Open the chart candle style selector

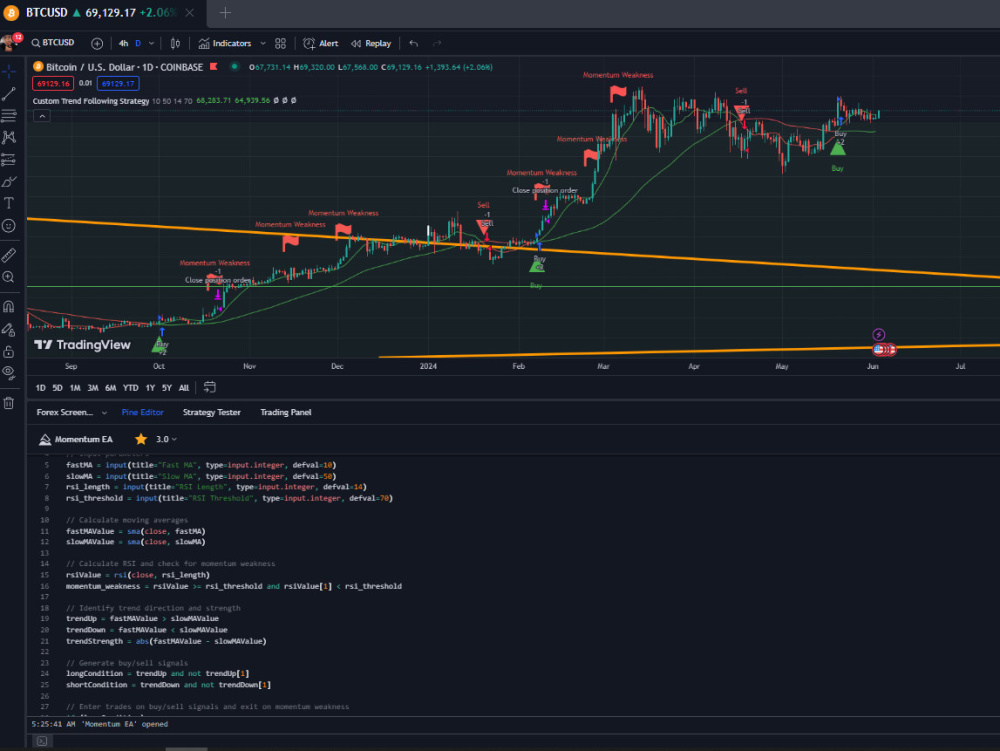coord(175,43)
